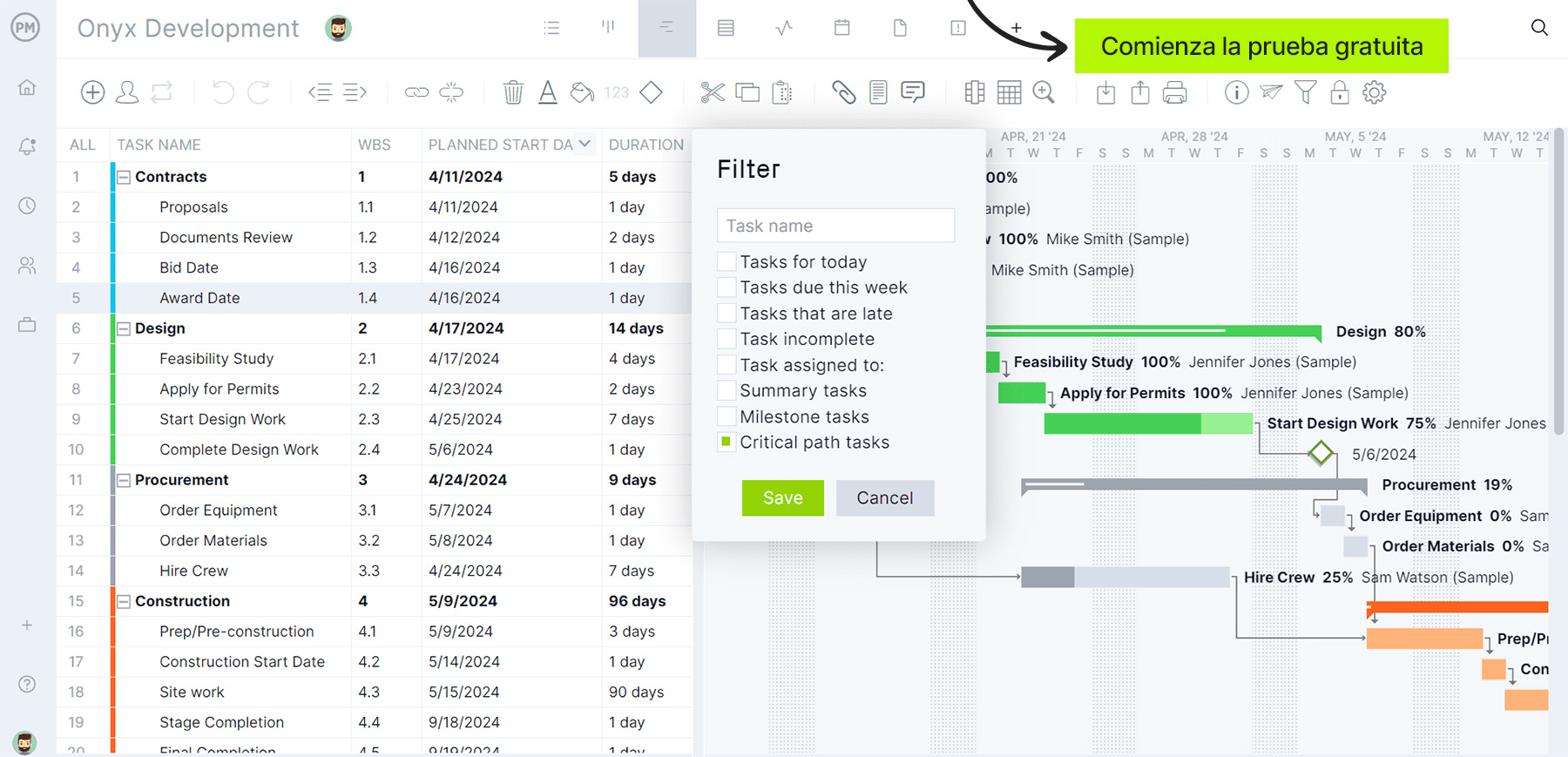Viewport: 1568px width, 757px height.
Task: Switch to the list view tab
Action: (x=551, y=28)
